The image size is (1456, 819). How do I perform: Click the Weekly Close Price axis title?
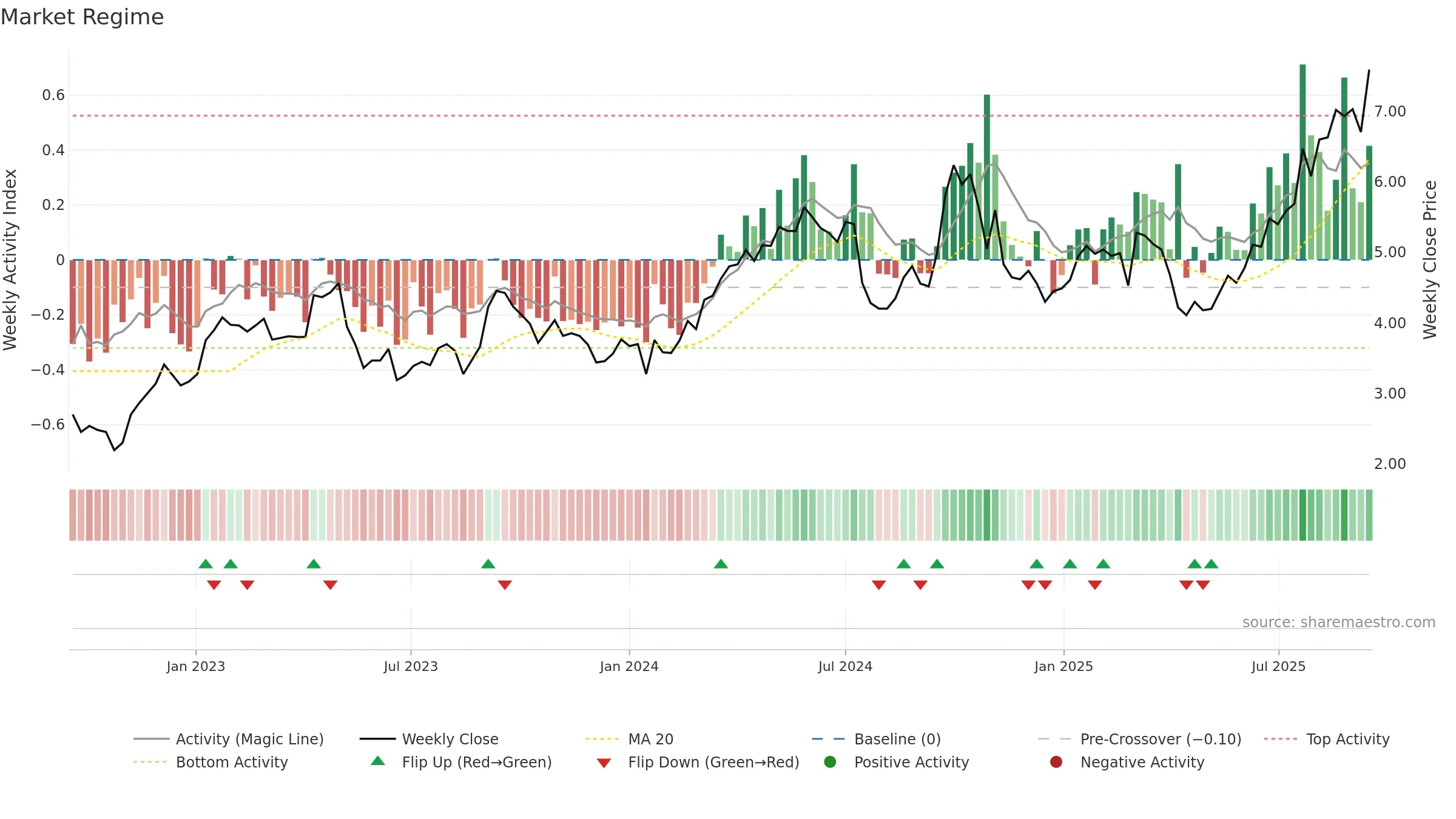[1430, 260]
